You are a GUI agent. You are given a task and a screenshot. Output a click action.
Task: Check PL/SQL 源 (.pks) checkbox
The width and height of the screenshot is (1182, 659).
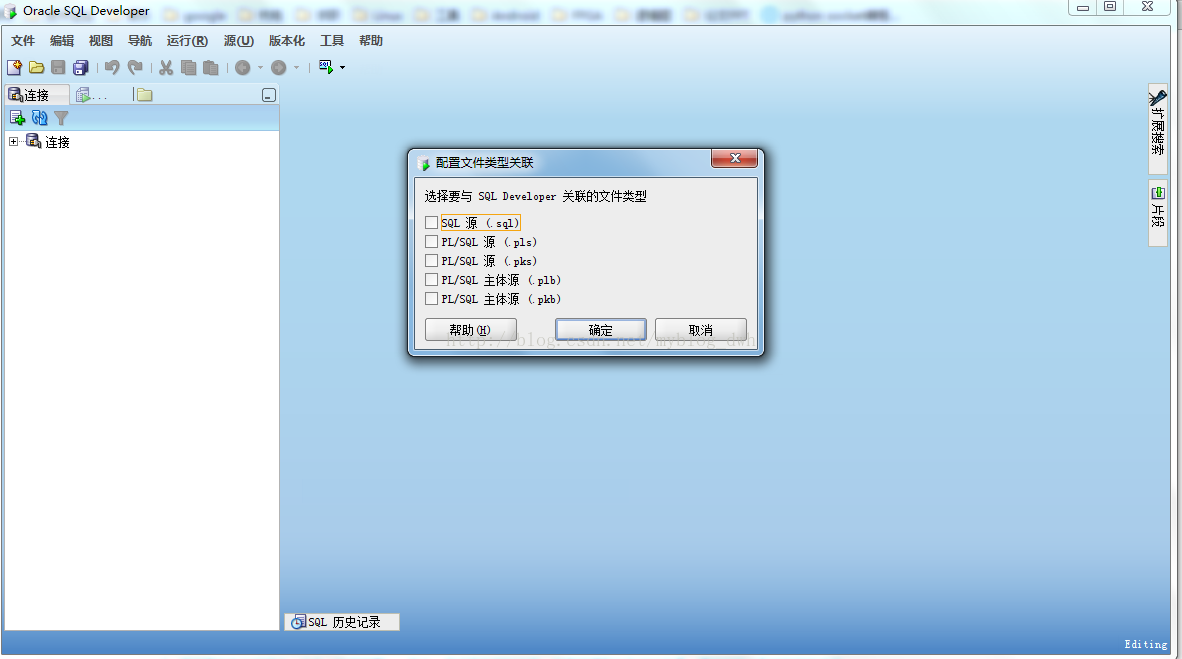(x=431, y=260)
